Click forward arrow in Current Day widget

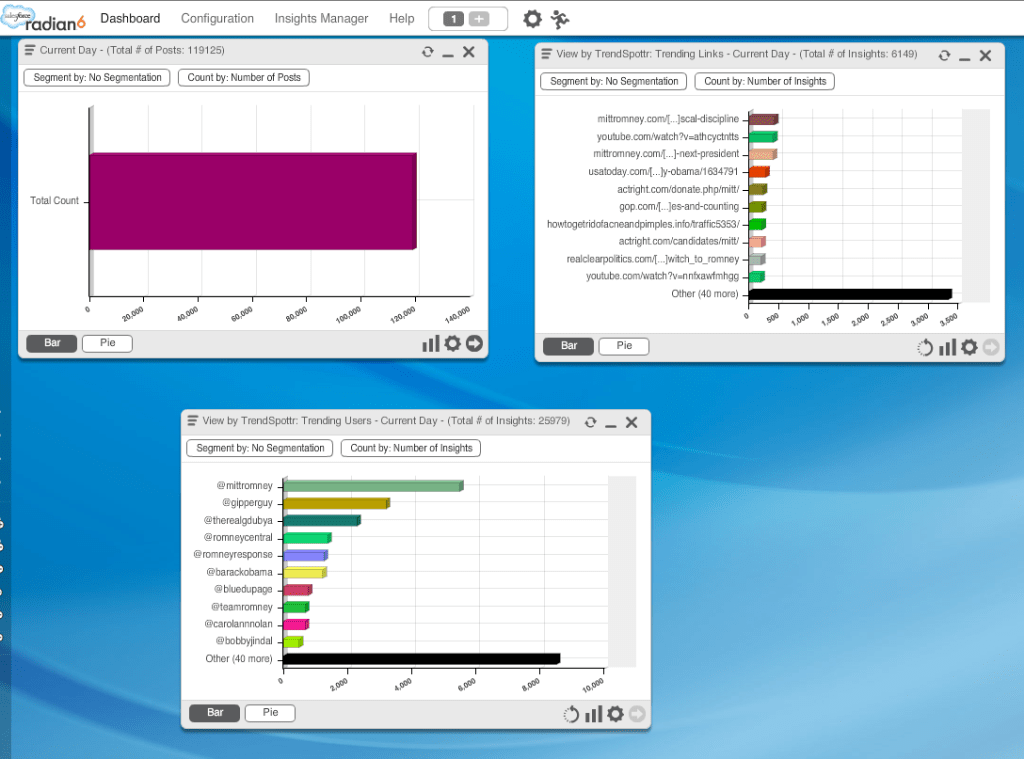click(x=474, y=343)
